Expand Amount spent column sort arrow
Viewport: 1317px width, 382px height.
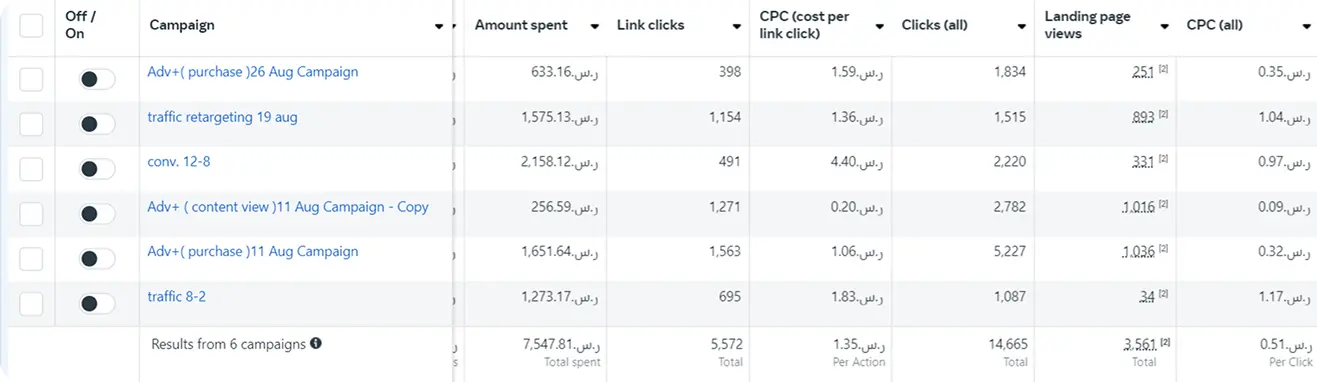[595, 27]
